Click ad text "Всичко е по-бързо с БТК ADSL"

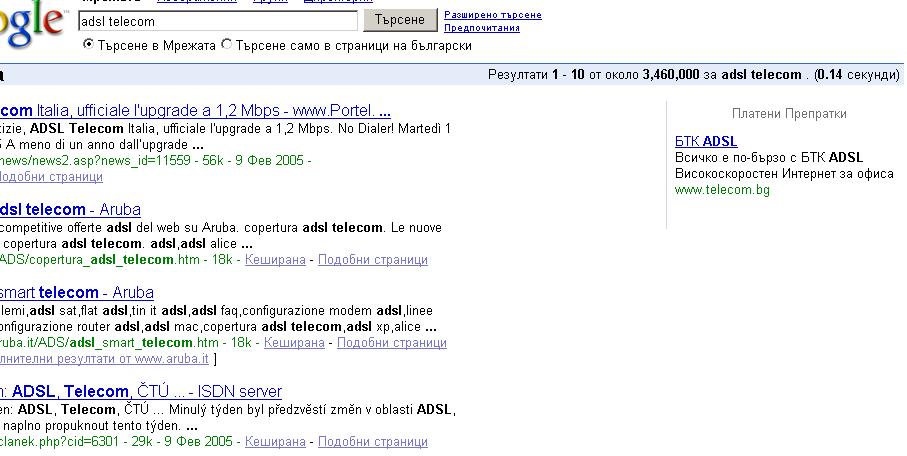point(769,157)
